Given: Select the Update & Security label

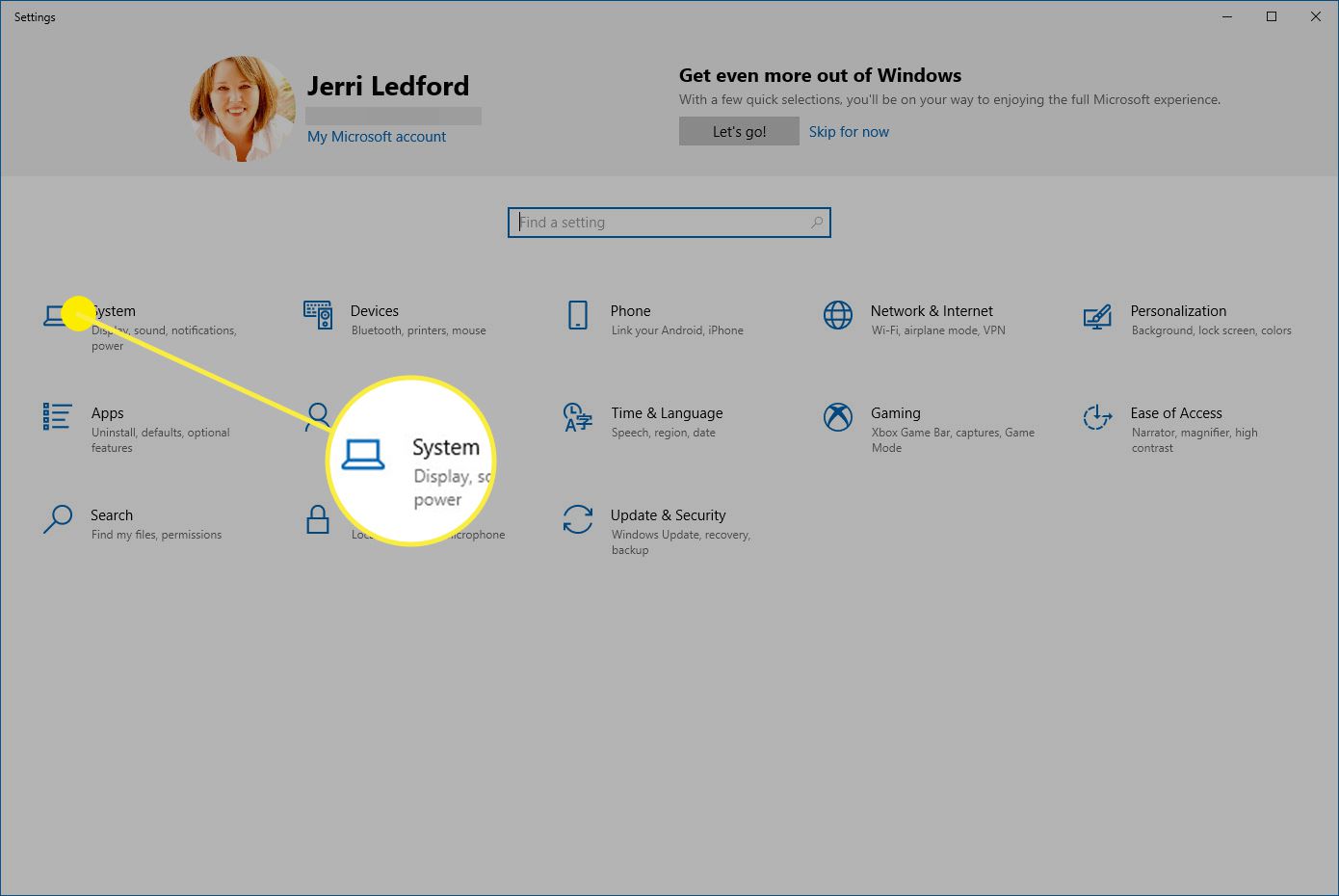Looking at the screenshot, I should (669, 515).
